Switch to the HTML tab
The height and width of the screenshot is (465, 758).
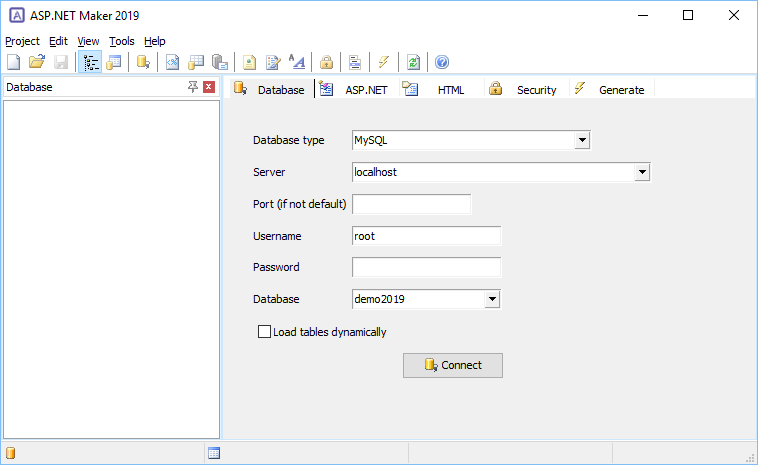pyautogui.click(x=442, y=89)
